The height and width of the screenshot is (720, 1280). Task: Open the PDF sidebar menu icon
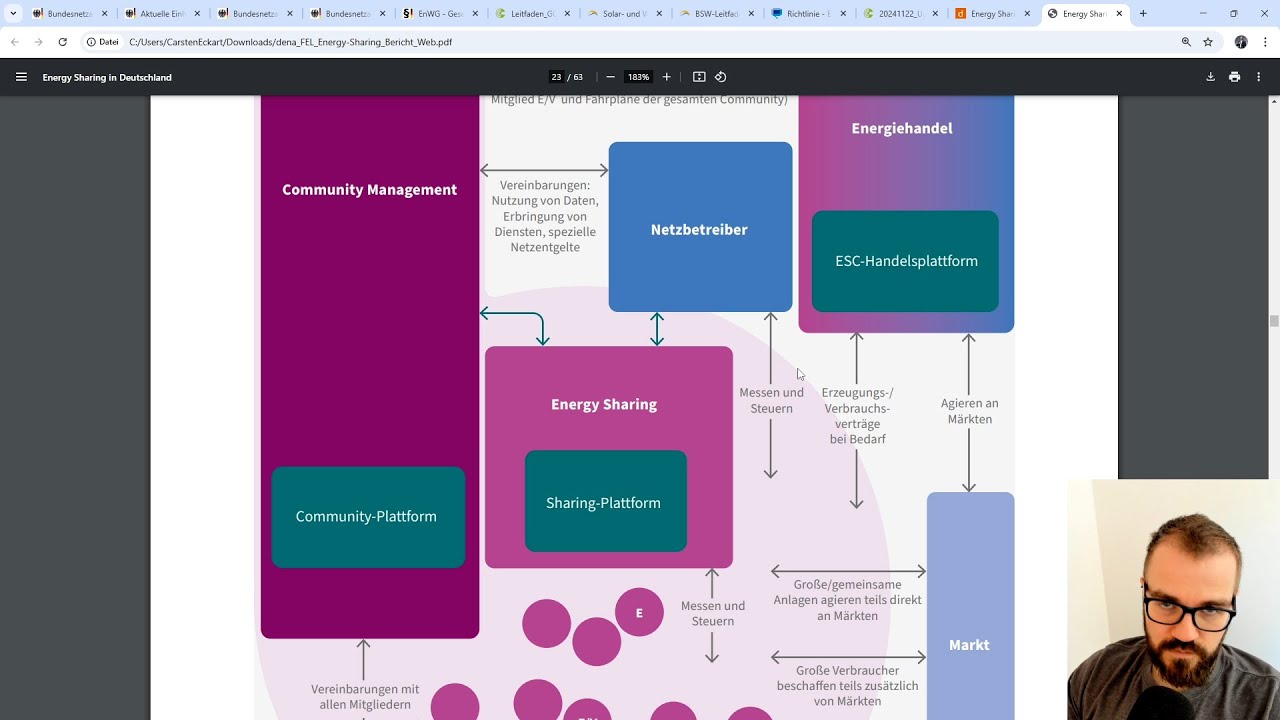pos(21,77)
